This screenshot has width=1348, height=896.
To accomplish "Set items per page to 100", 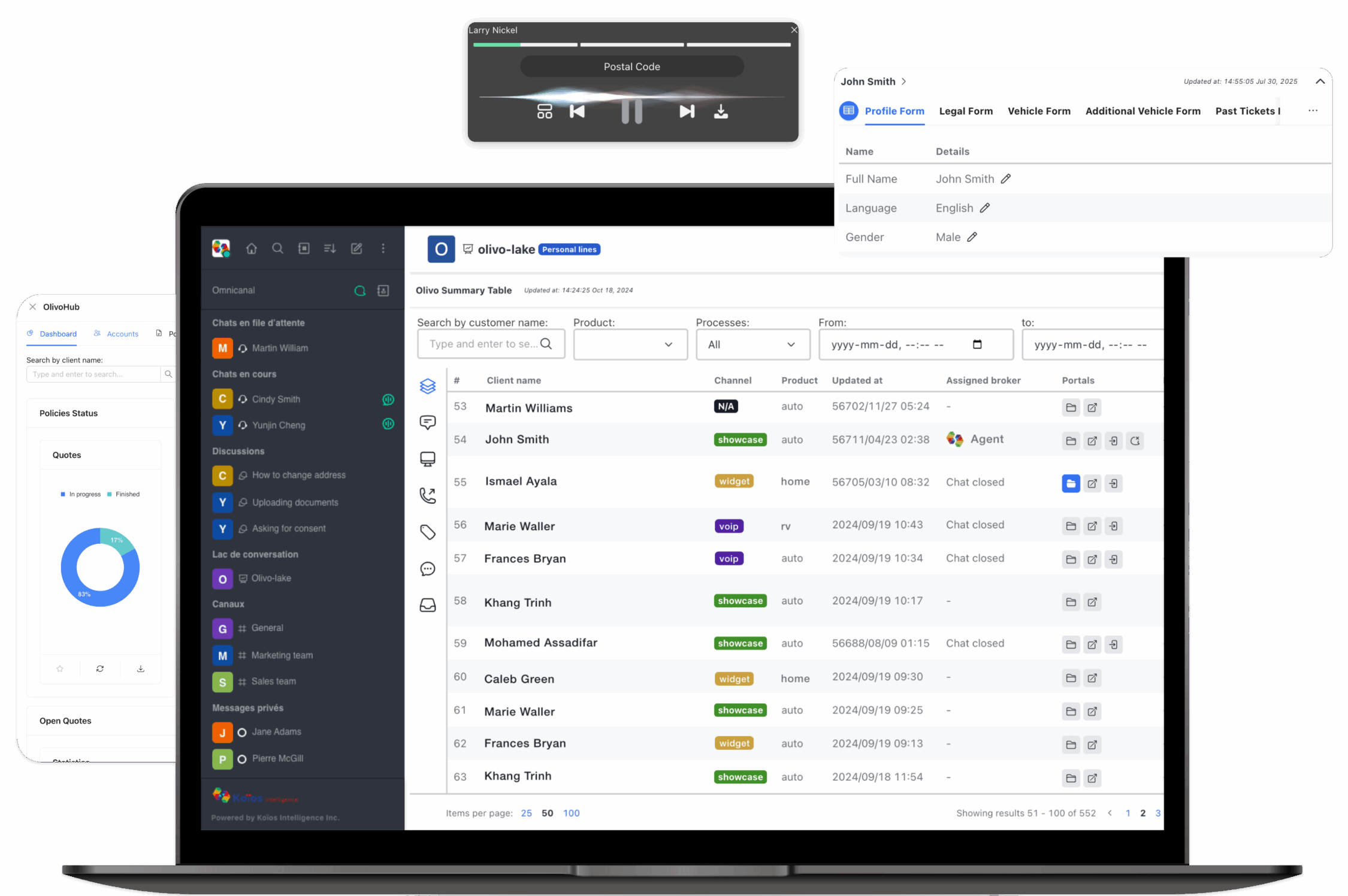I will coord(571,813).
